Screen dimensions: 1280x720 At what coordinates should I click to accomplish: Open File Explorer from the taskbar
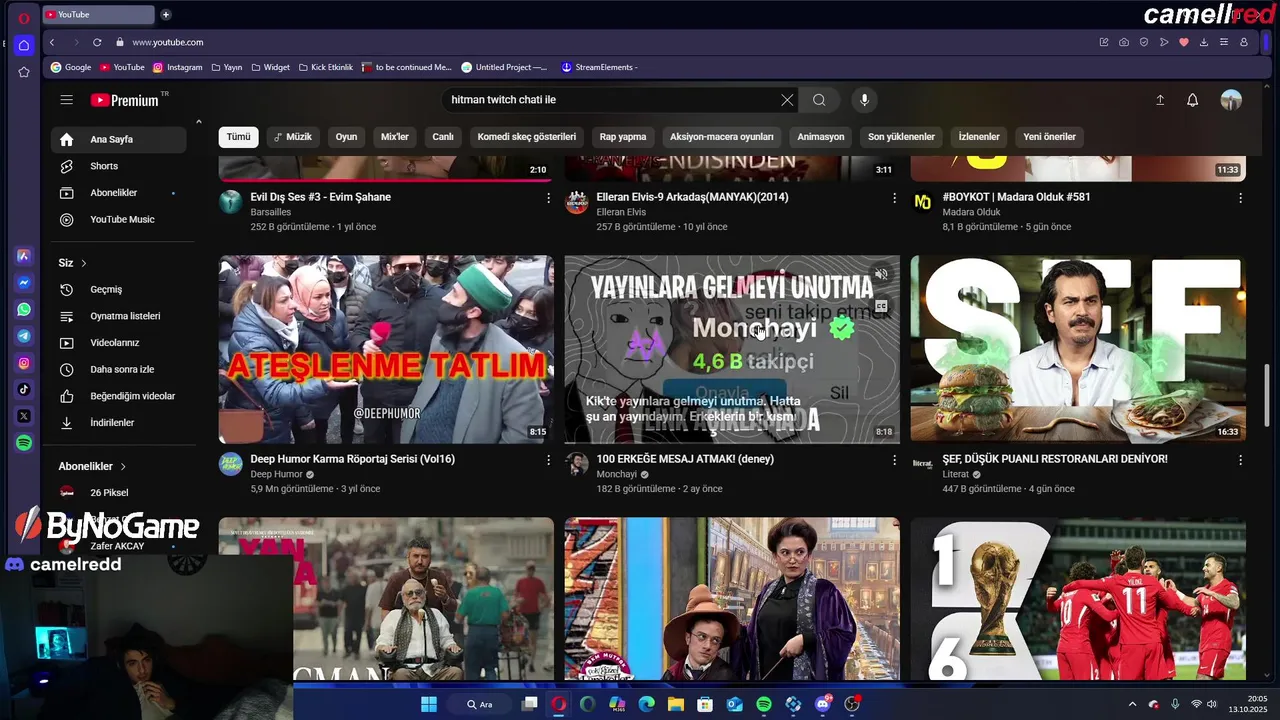(x=676, y=704)
